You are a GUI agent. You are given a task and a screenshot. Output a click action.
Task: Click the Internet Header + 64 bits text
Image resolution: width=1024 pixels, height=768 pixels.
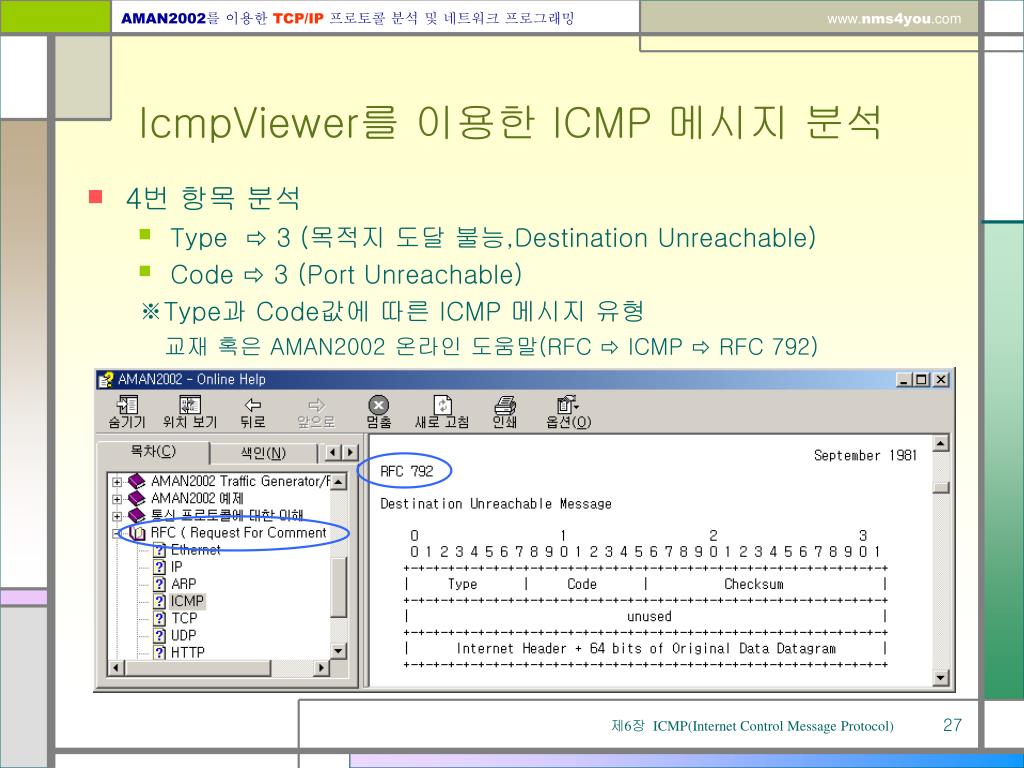[x=646, y=648]
